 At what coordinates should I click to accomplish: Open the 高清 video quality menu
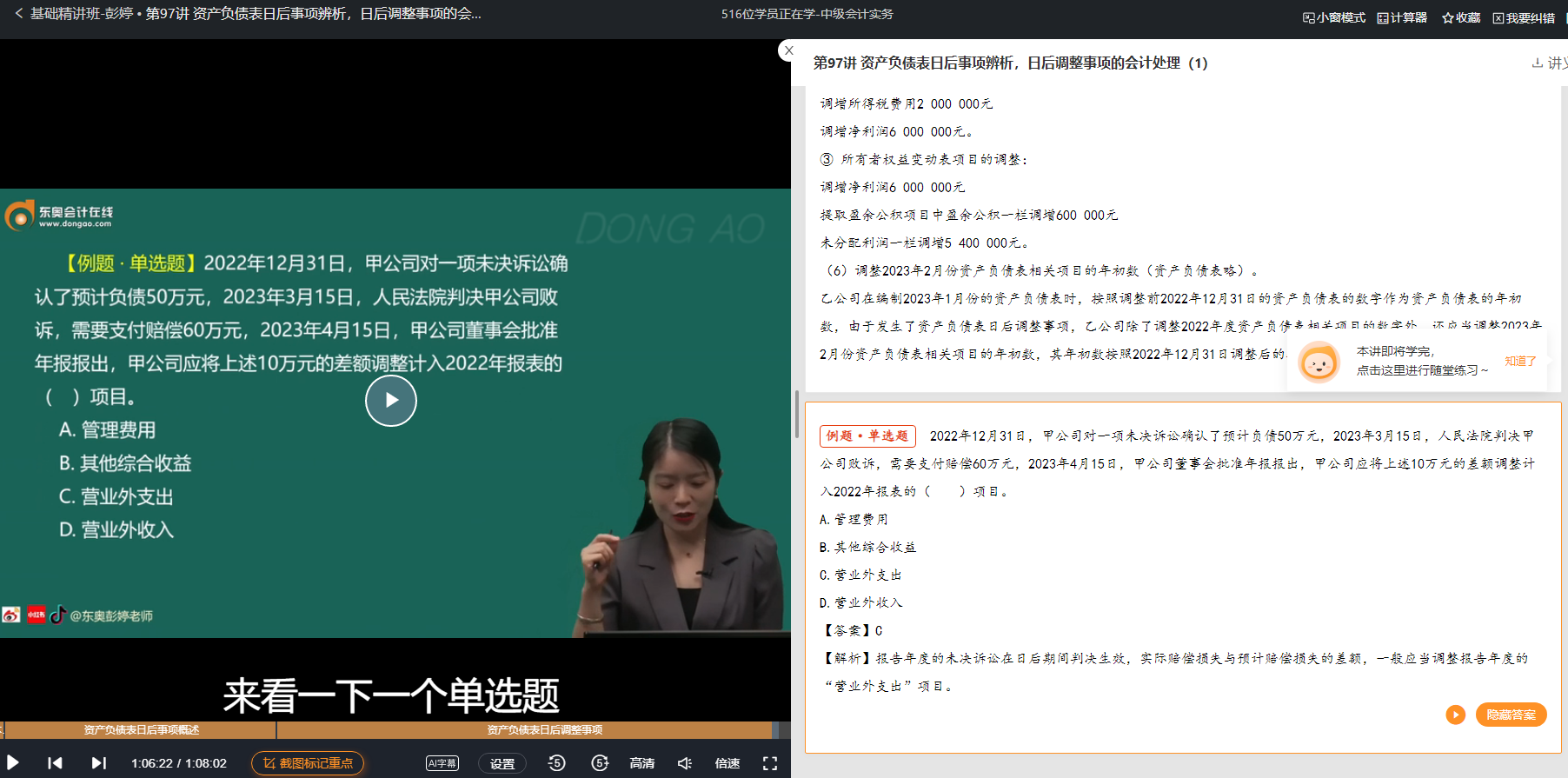pyautogui.click(x=641, y=763)
